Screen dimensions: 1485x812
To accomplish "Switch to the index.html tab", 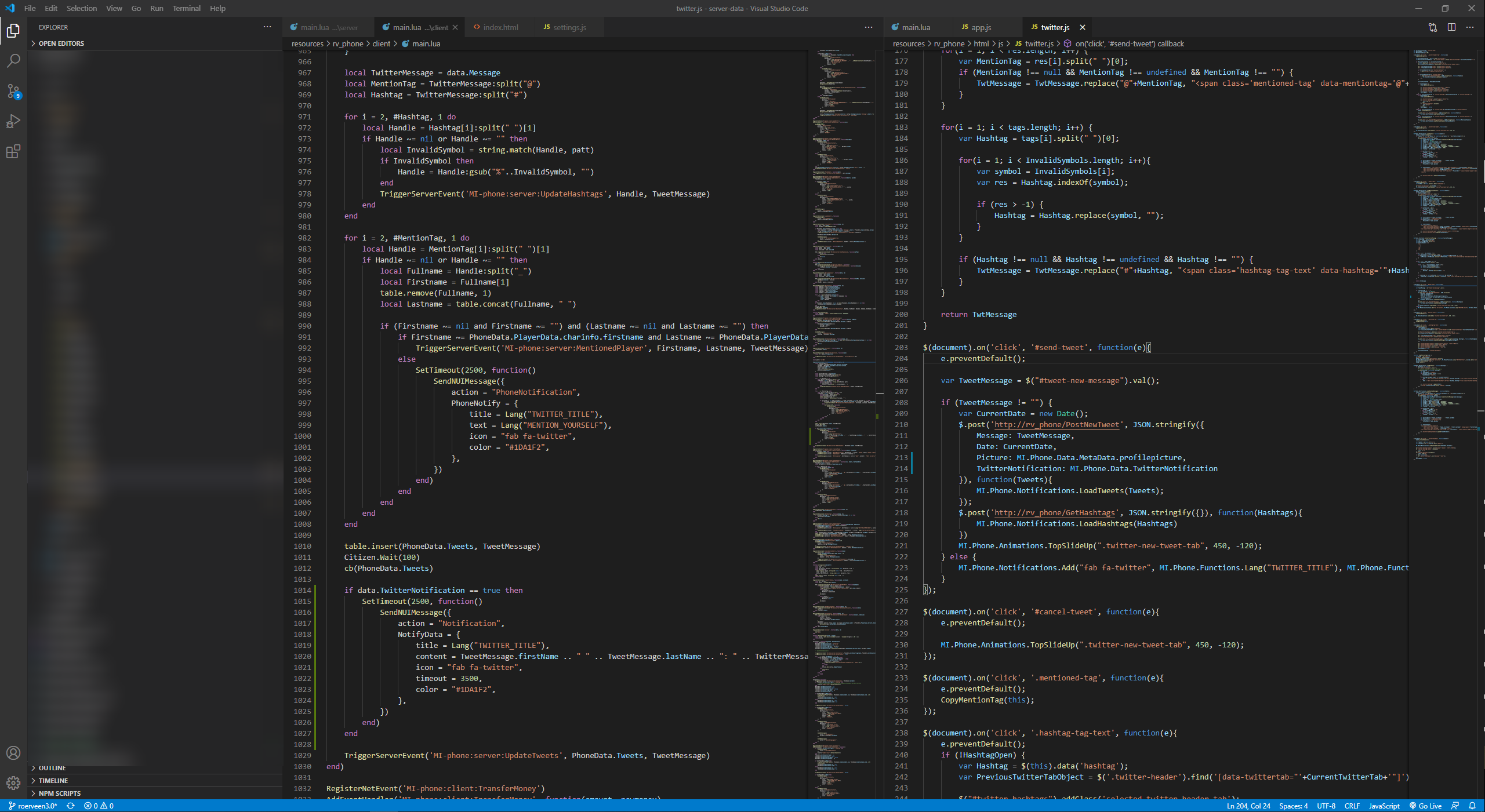I will click(500, 27).
